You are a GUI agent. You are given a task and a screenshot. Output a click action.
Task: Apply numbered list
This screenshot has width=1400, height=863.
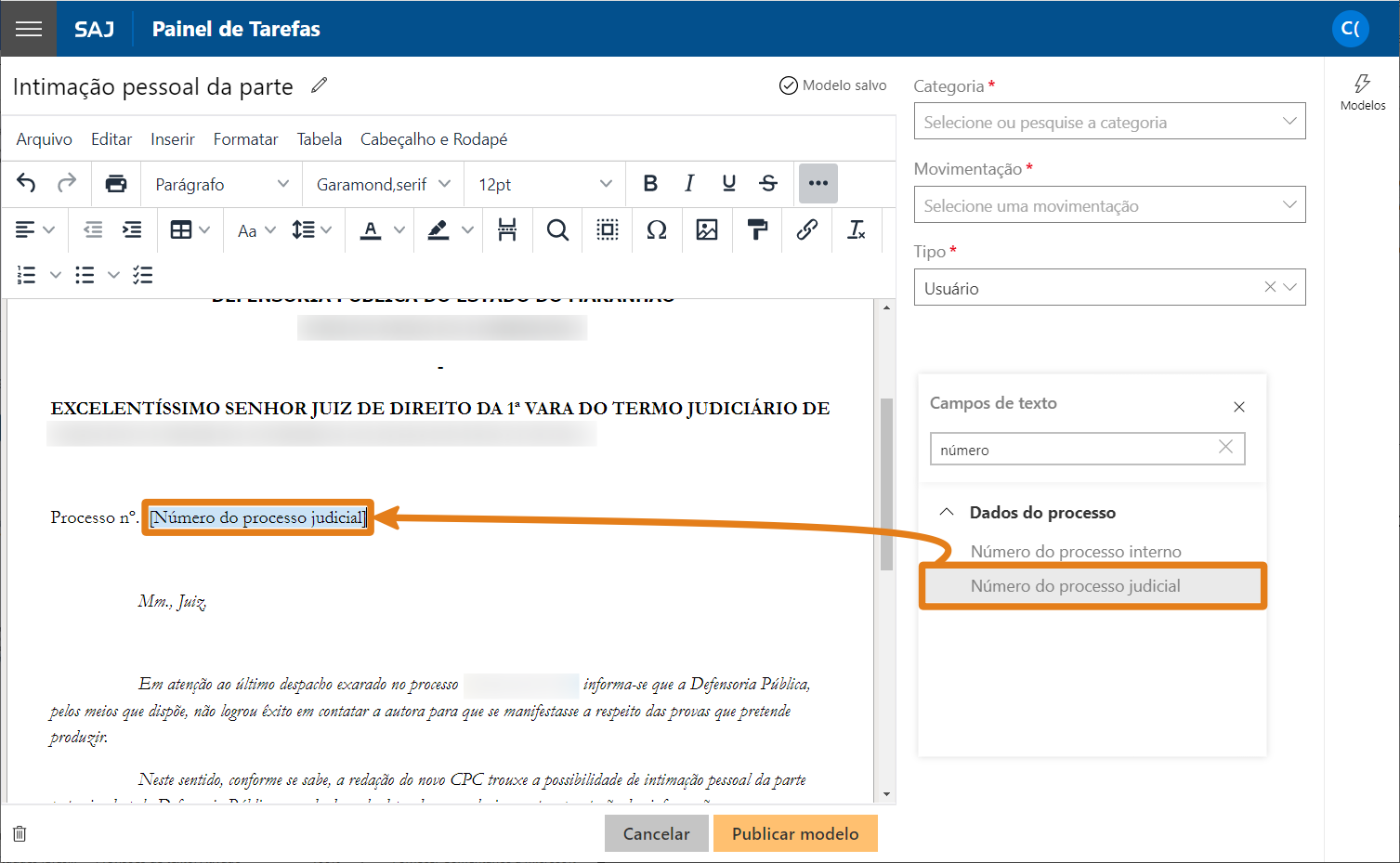[x=27, y=275]
